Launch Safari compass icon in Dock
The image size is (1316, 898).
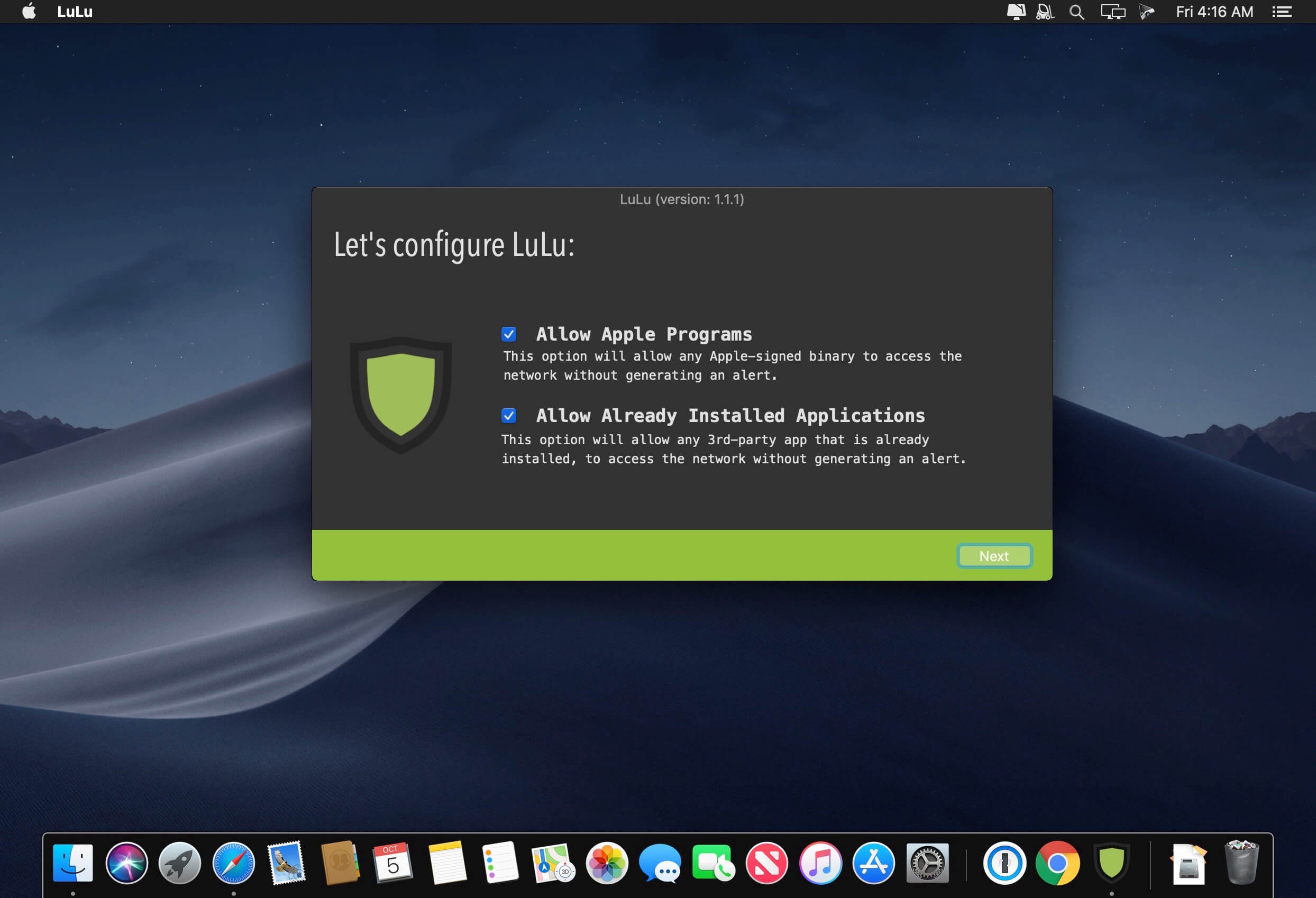[x=233, y=863]
